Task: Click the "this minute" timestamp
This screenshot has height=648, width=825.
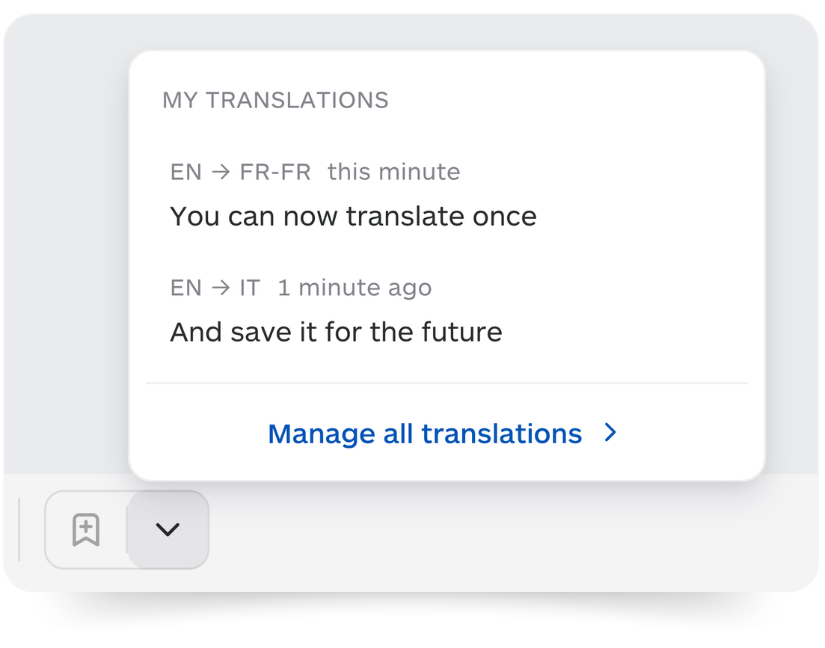Action: [x=394, y=172]
